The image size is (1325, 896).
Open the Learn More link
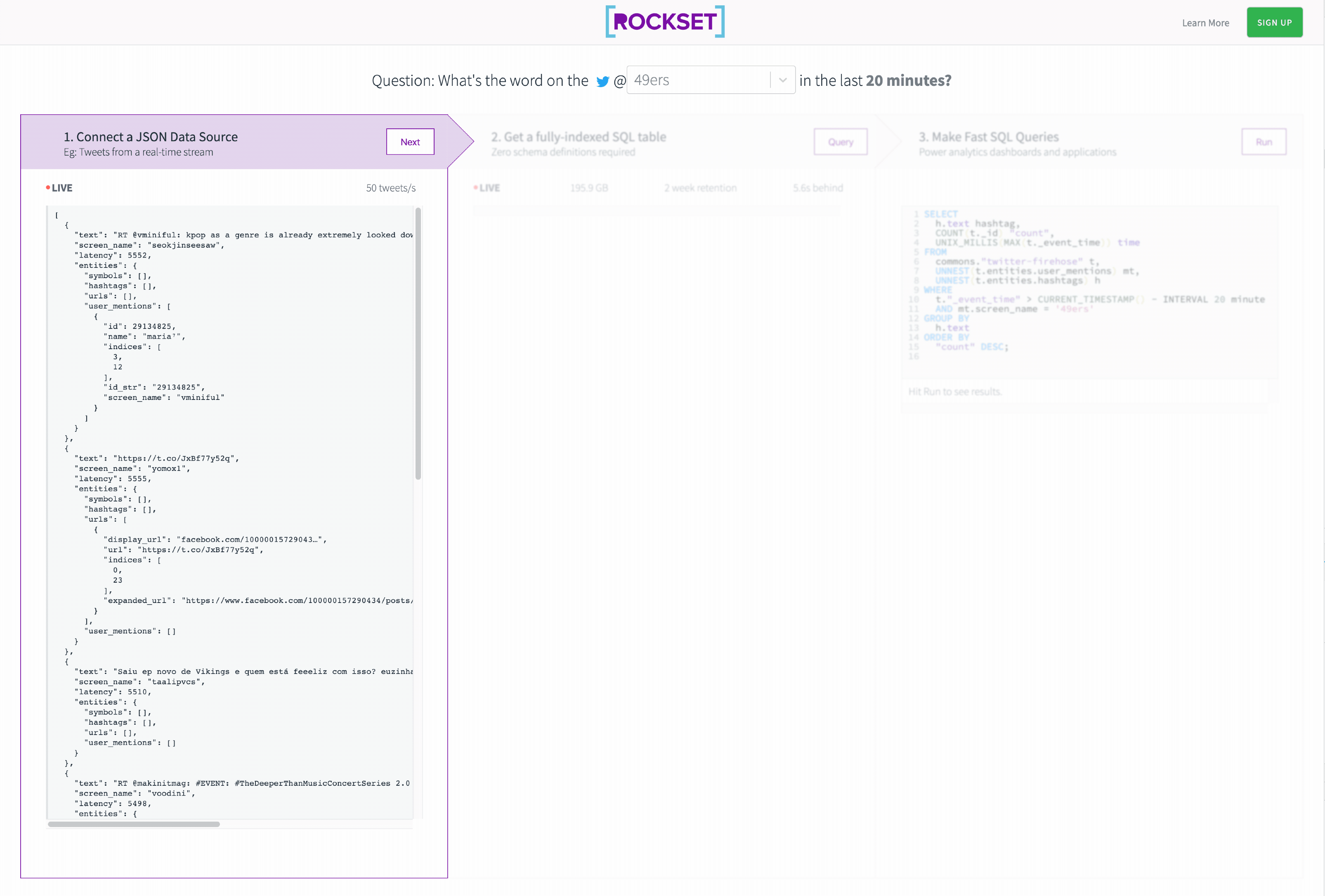pyautogui.click(x=1205, y=23)
